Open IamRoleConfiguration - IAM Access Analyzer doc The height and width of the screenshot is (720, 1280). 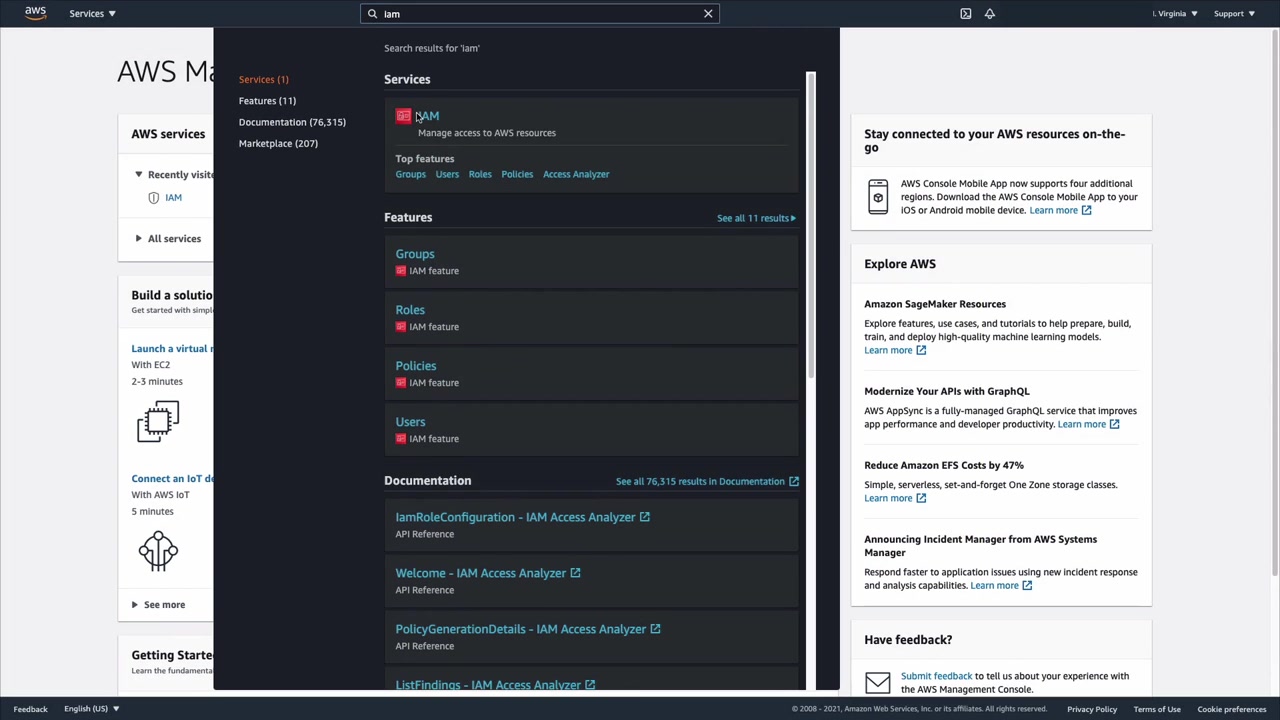tap(515, 517)
